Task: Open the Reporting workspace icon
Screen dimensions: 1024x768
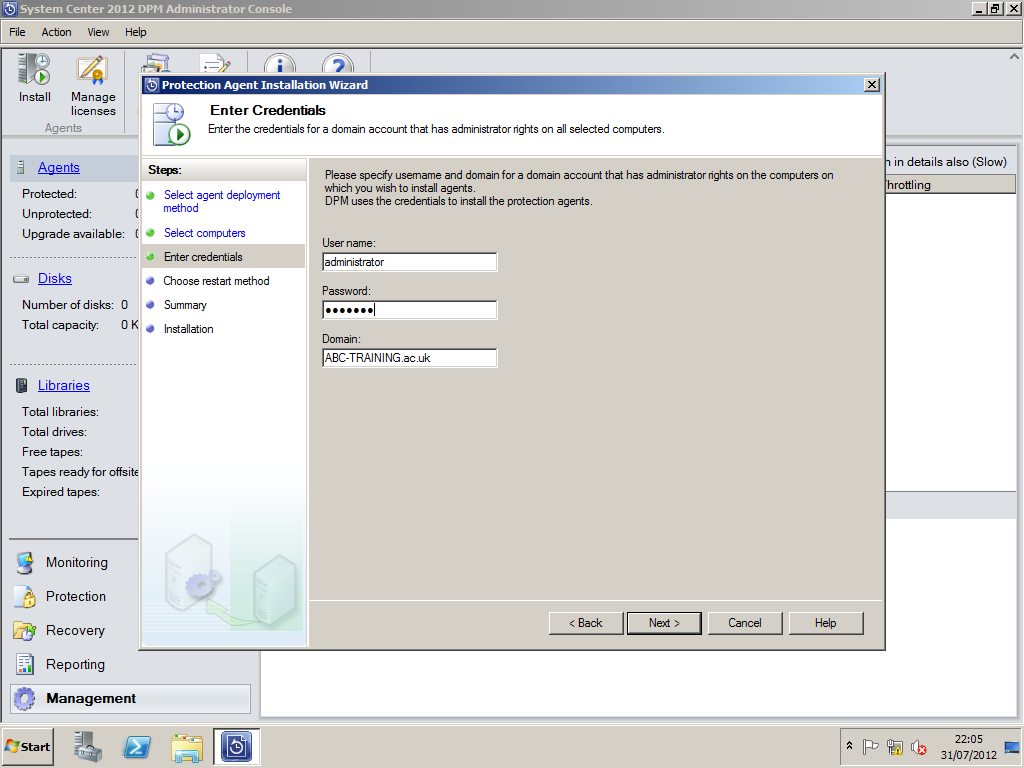Action: [x=25, y=664]
